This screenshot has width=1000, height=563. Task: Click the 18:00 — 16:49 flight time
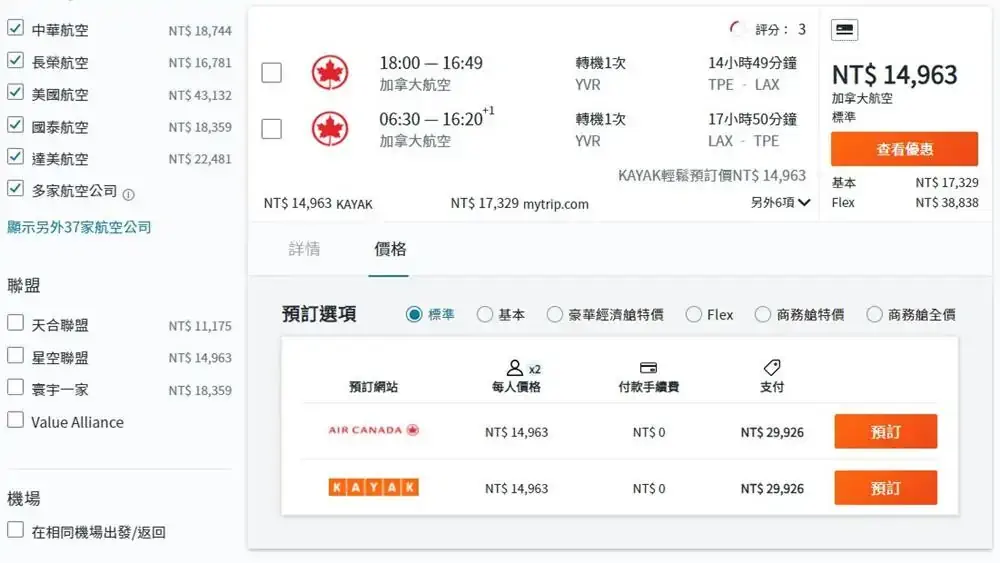coord(431,63)
